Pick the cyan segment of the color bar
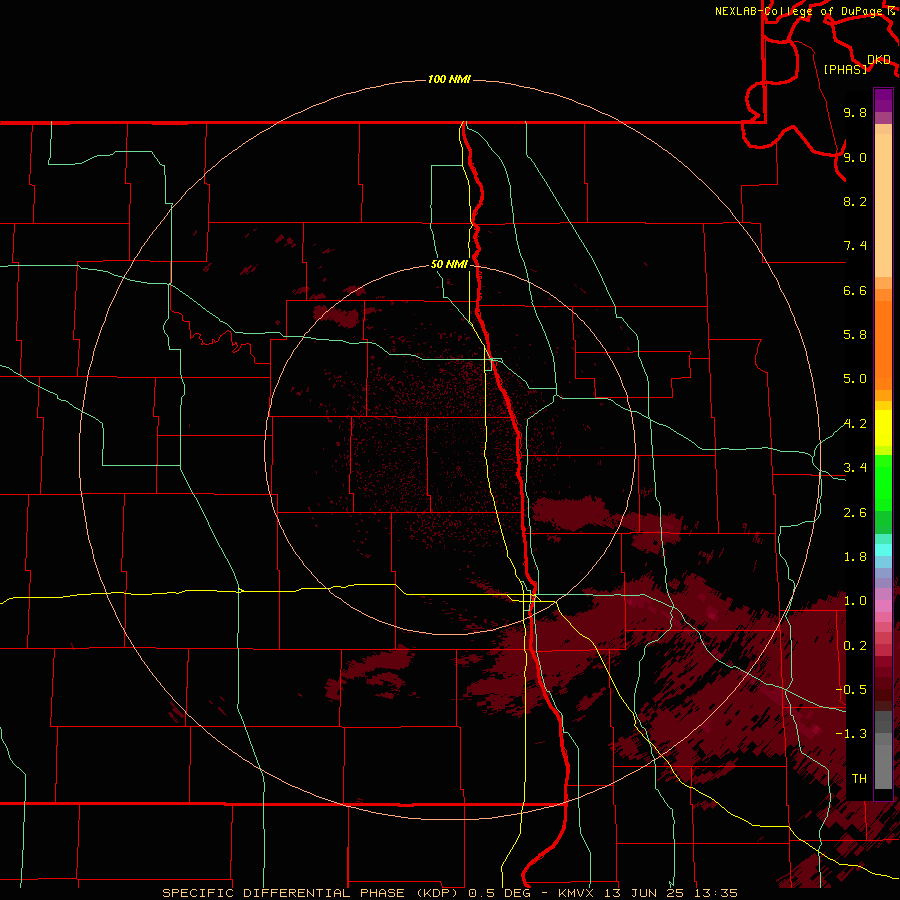The width and height of the screenshot is (900, 900). pos(883,550)
